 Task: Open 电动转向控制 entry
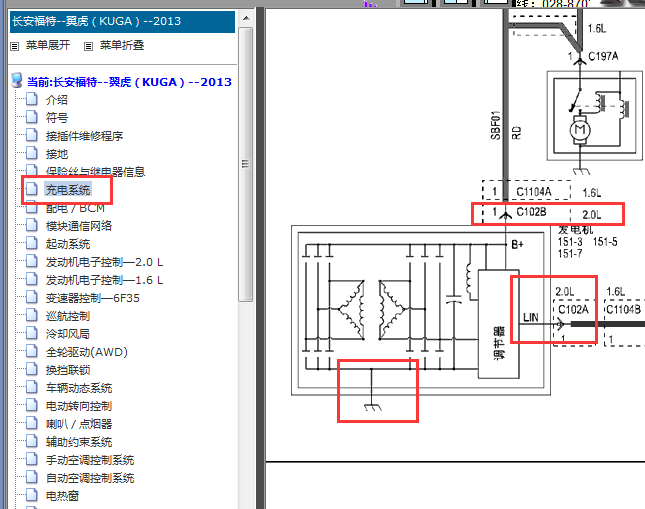[x=79, y=406]
